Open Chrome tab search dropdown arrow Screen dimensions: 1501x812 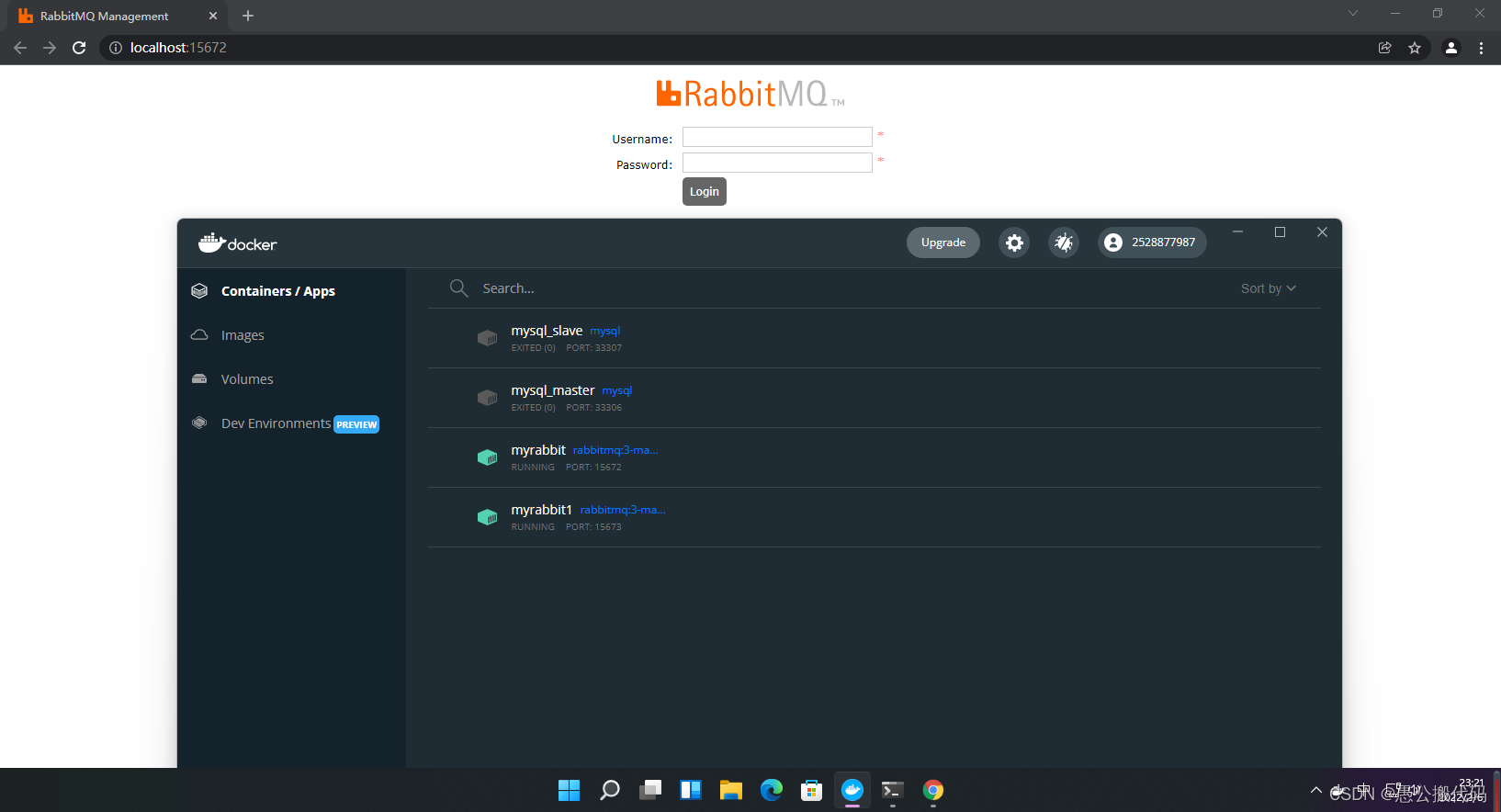1353,13
